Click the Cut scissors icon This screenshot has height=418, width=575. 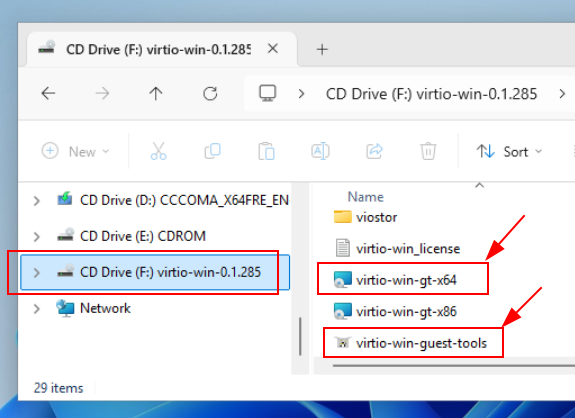pyautogui.click(x=158, y=151)
